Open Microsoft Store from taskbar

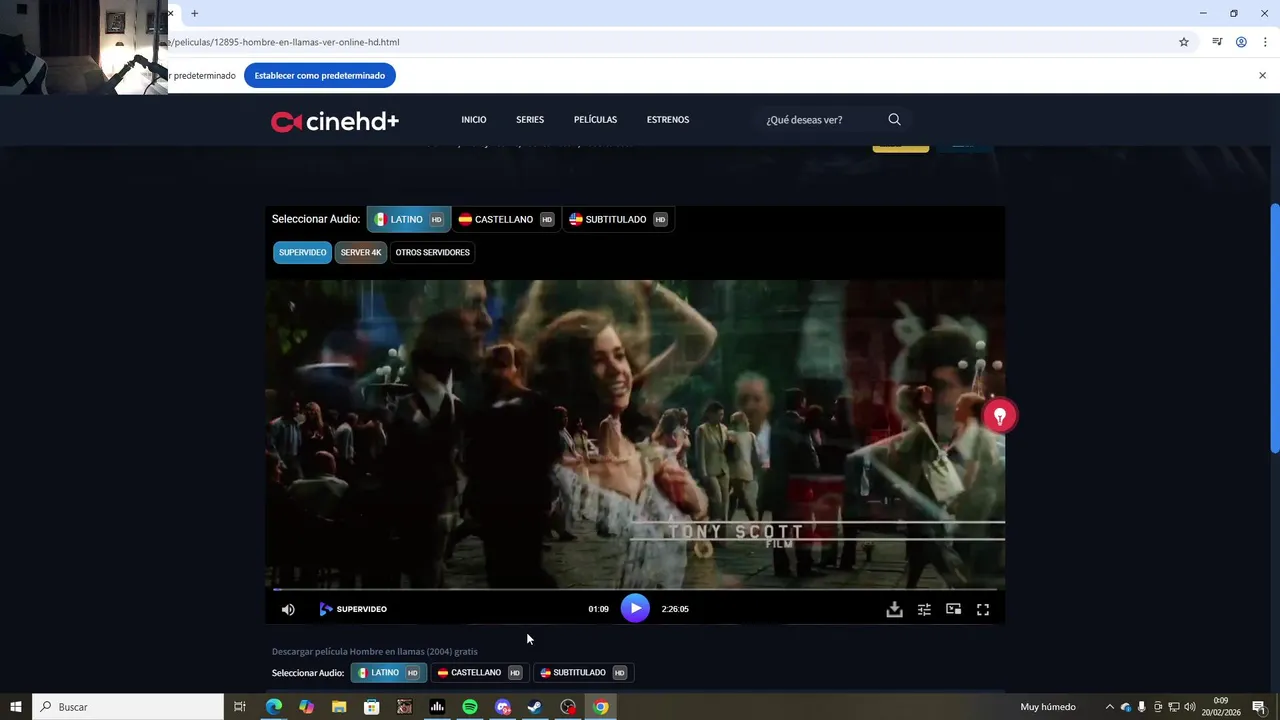[372, 707]
